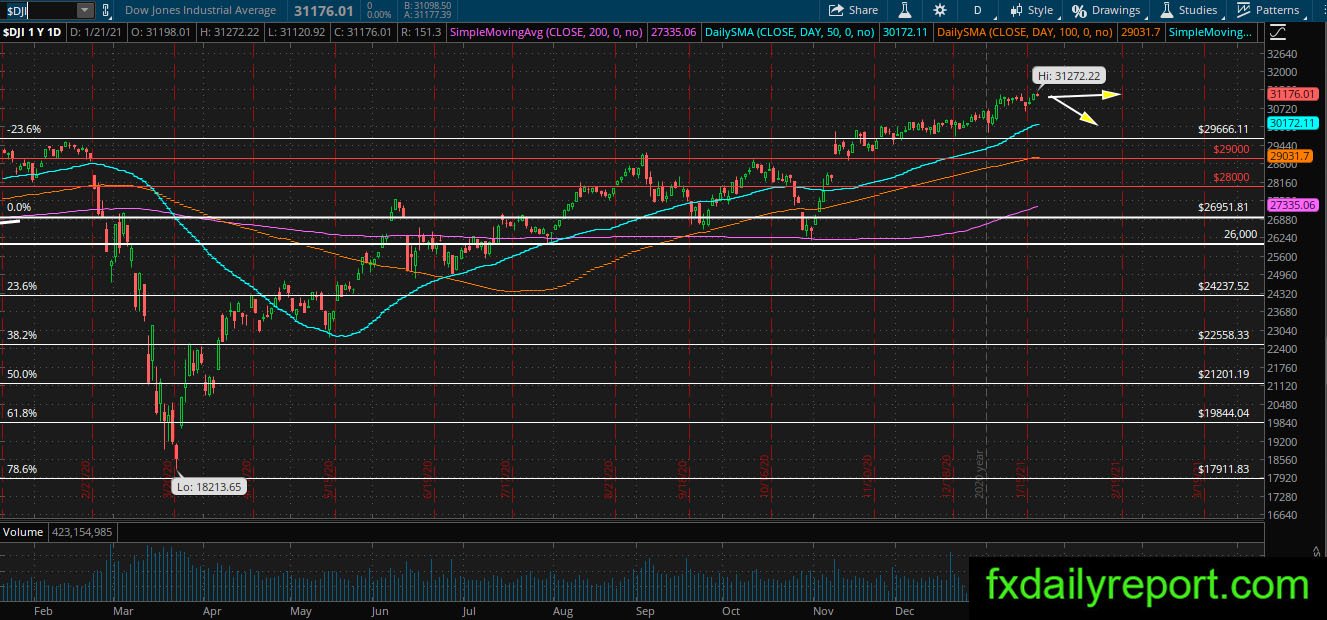Click the Patterns chart icon
This screenshot has height=620, width=1327.
tap(1242, 10)
